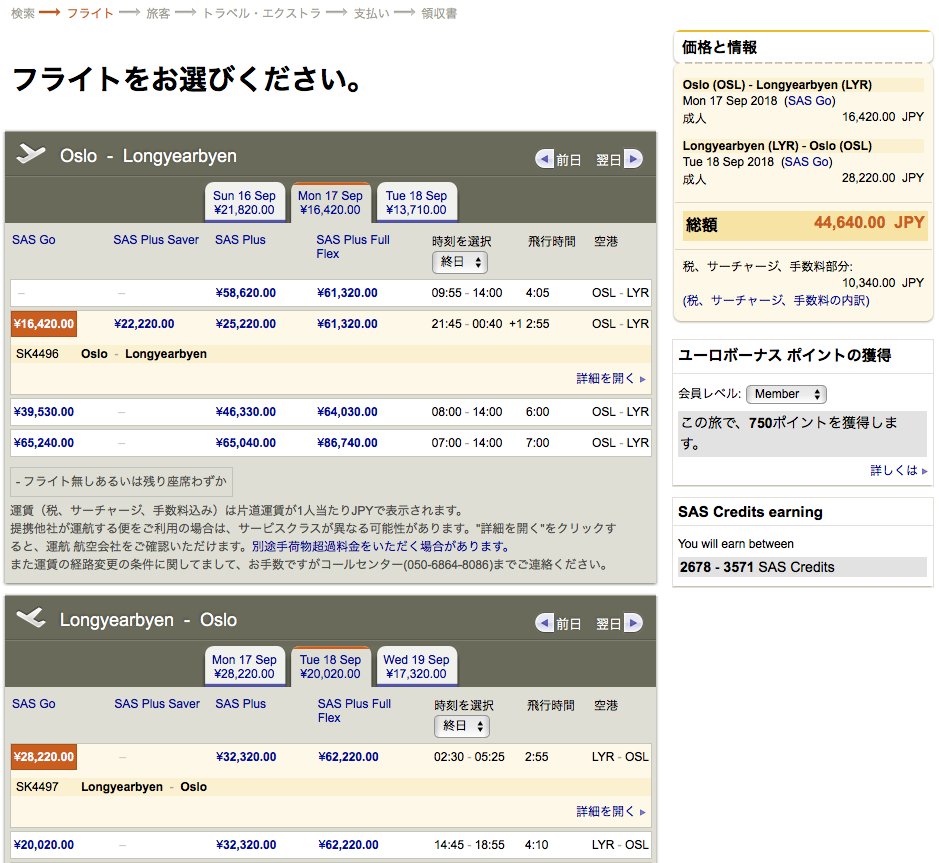Open the tax, surcharge and fee breakdown link
This screenshot has height=863, width=939.
click(x=776, y=301)
